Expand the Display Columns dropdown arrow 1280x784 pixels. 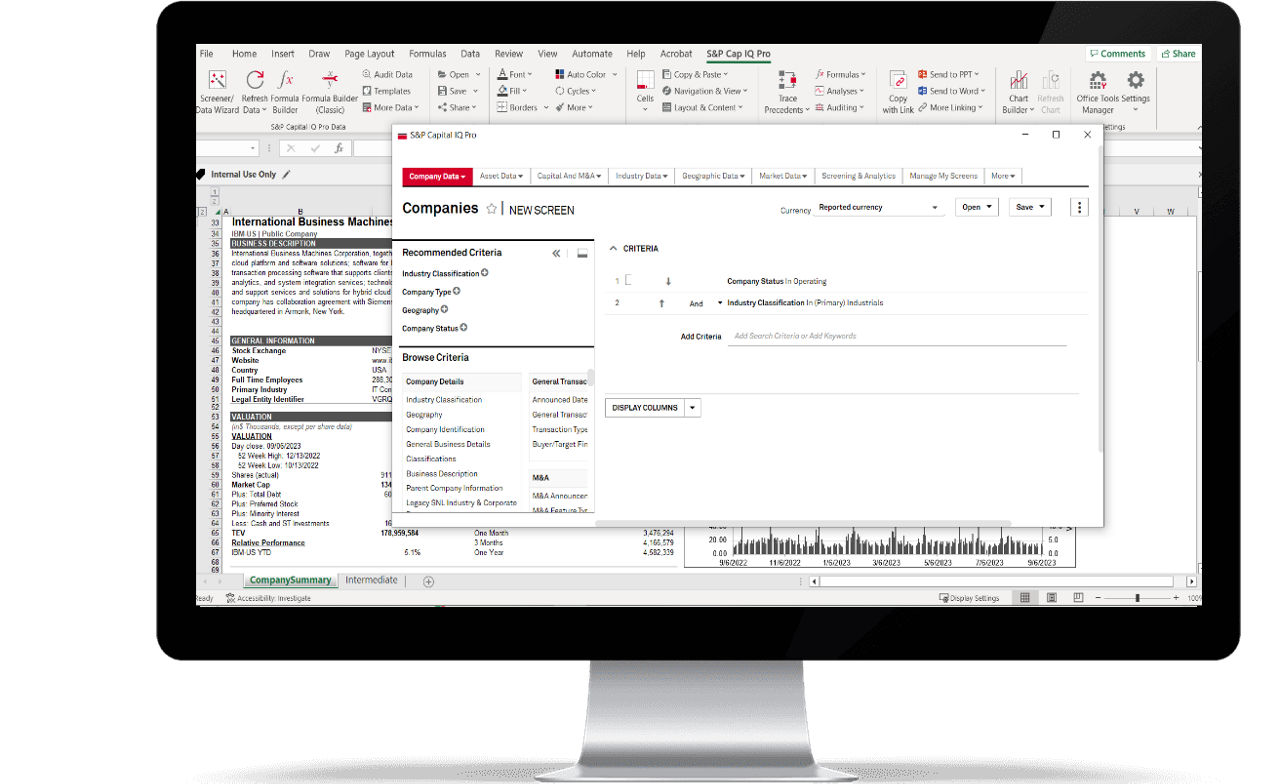(x=692, y=408)
